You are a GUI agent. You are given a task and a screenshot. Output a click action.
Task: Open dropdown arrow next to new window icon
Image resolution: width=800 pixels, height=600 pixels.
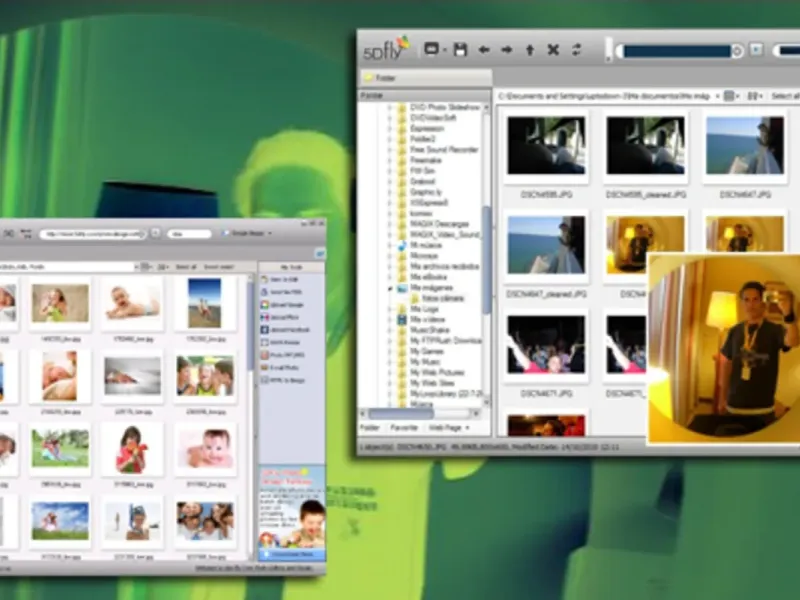[445, 49]
